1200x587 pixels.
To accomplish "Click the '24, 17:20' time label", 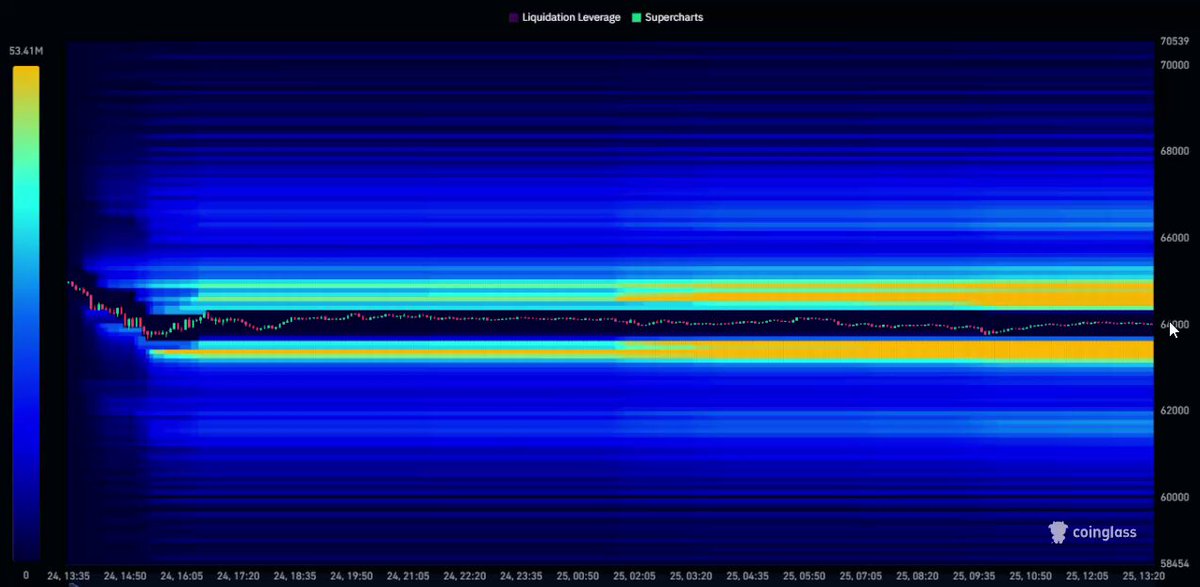I will [x=239, y=576].
